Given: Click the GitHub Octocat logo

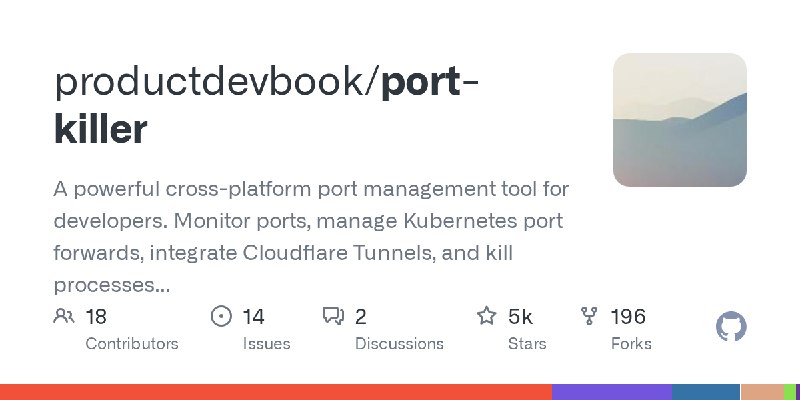Looking at the screenshot, I should click(x=731, y=327).
